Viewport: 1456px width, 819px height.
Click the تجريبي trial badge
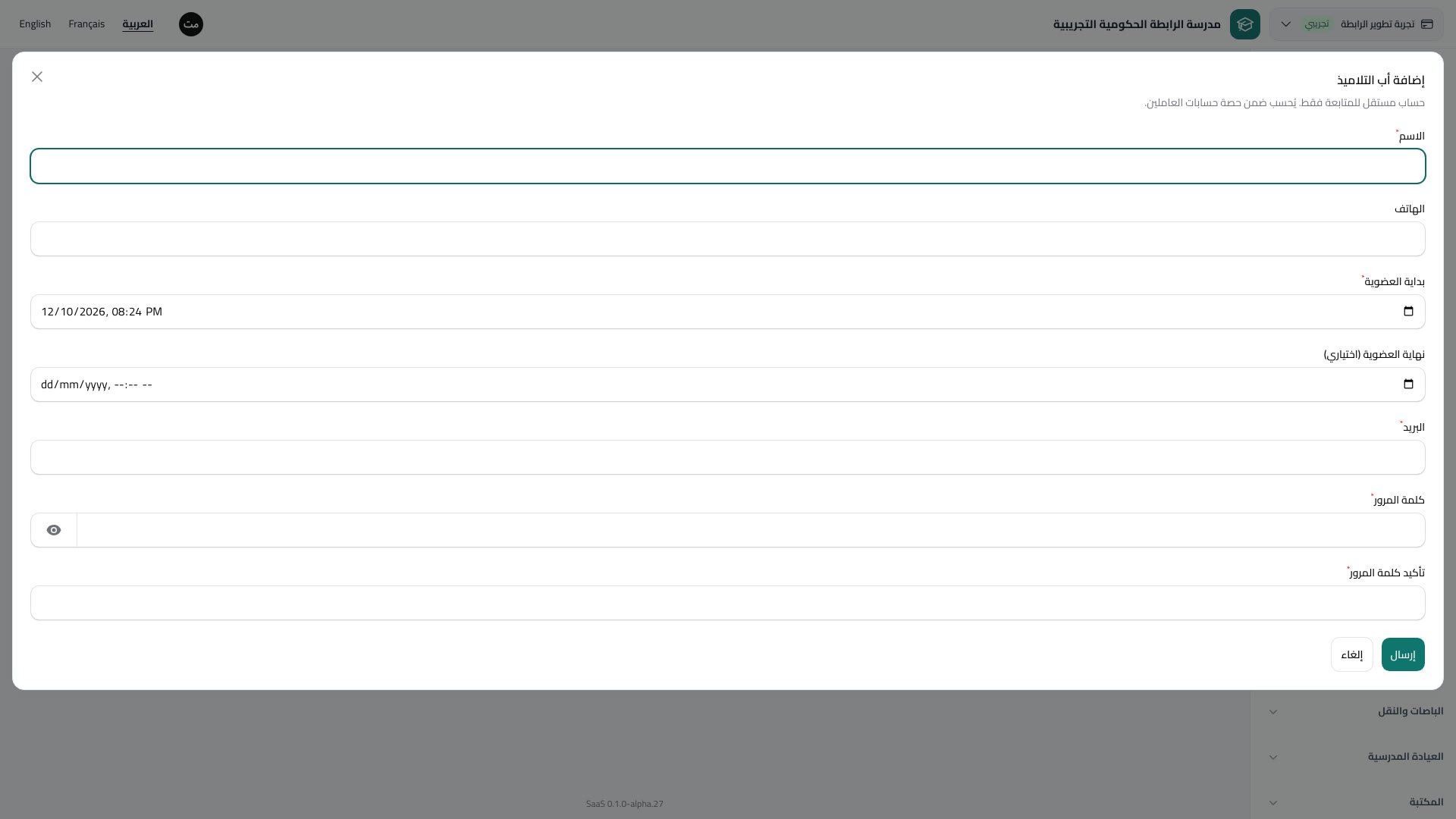pos(1317,24)
